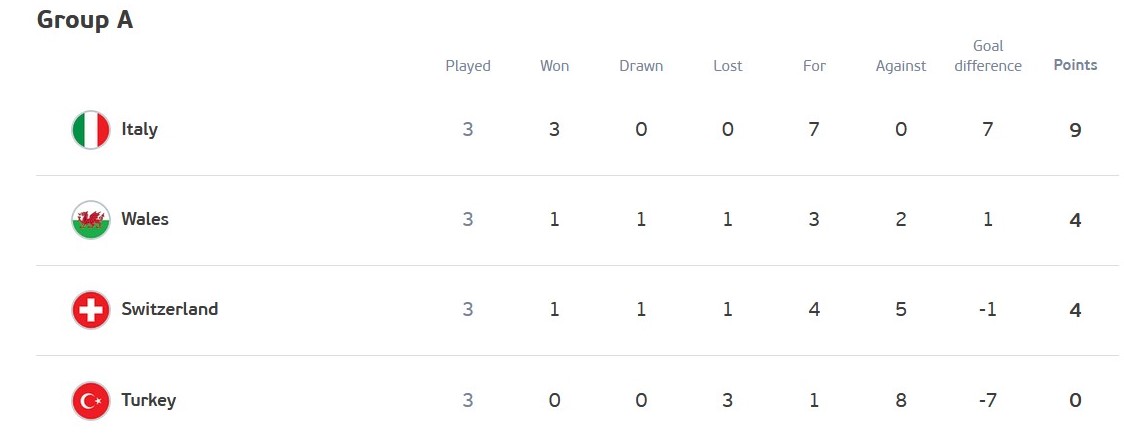Click the Group A heading

(85, 20)
